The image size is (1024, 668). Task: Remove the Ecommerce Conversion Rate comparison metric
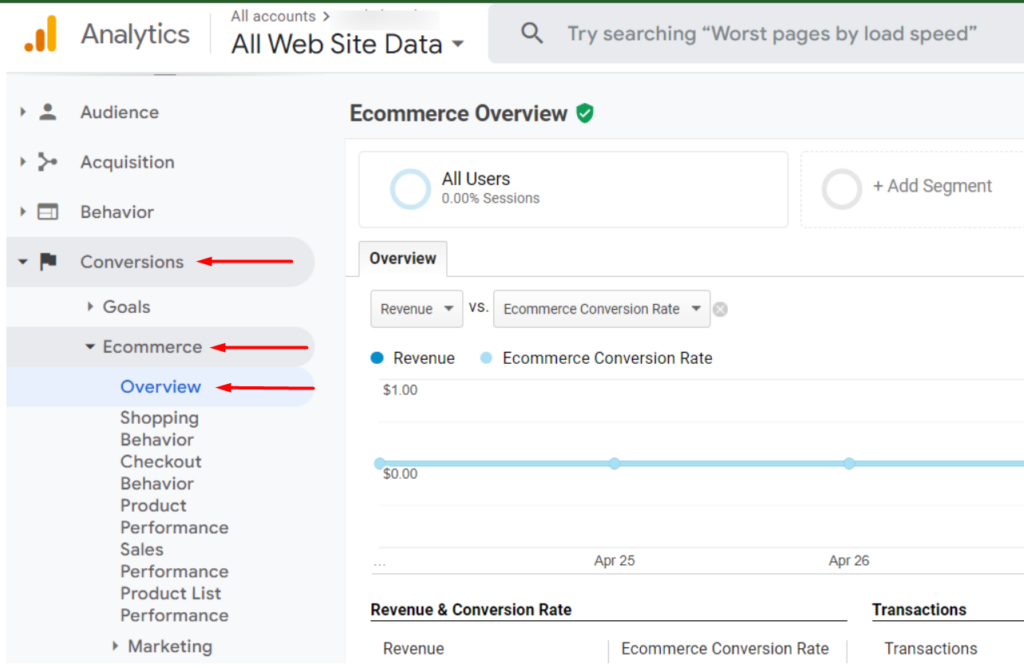(x=720, y=309)
